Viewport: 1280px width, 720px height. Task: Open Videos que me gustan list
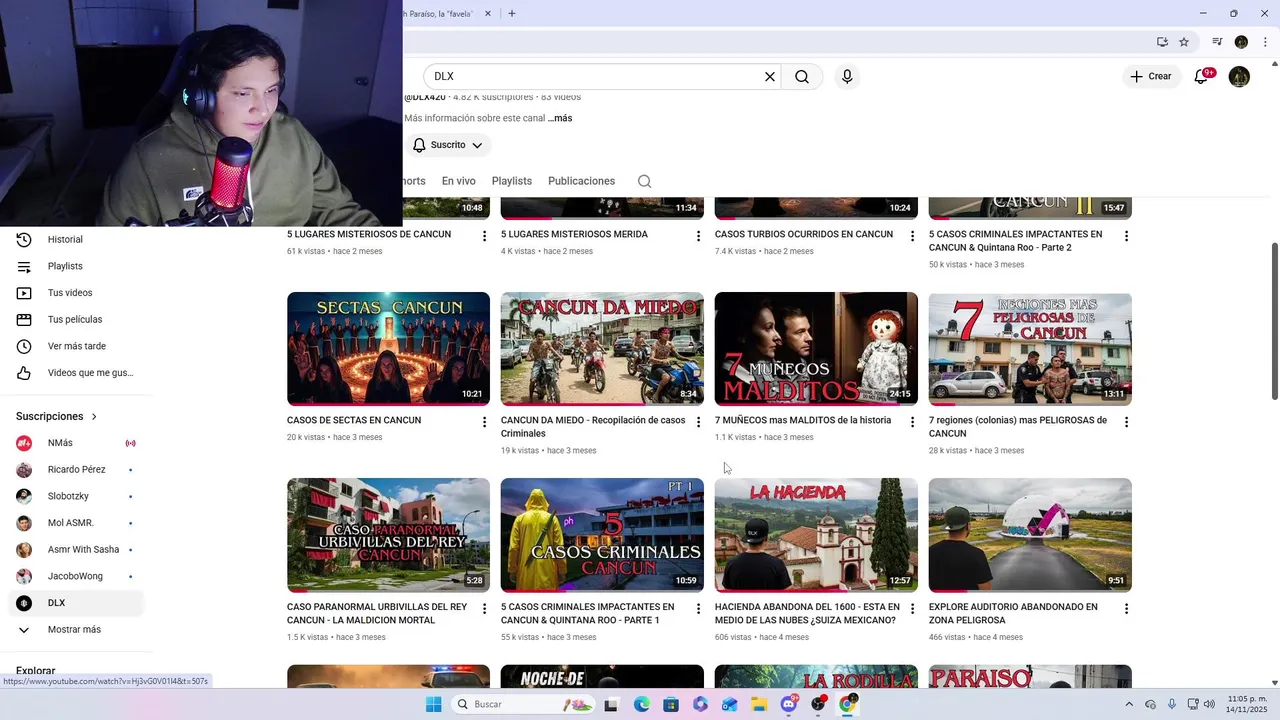click(76, 373)
